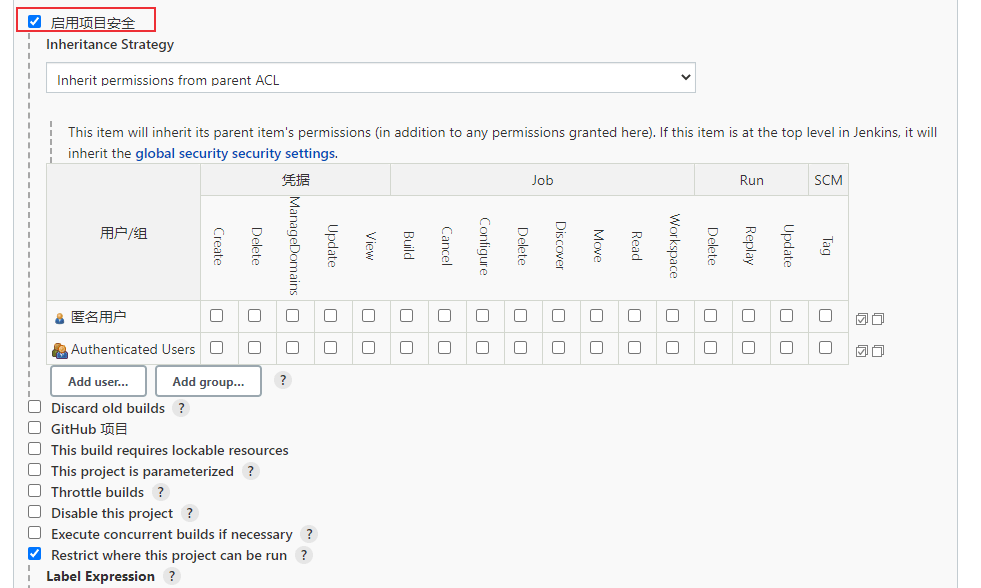Select all permissions for 匿名用户 row
This screenshot has height=588, width=981.
(862, 319)
